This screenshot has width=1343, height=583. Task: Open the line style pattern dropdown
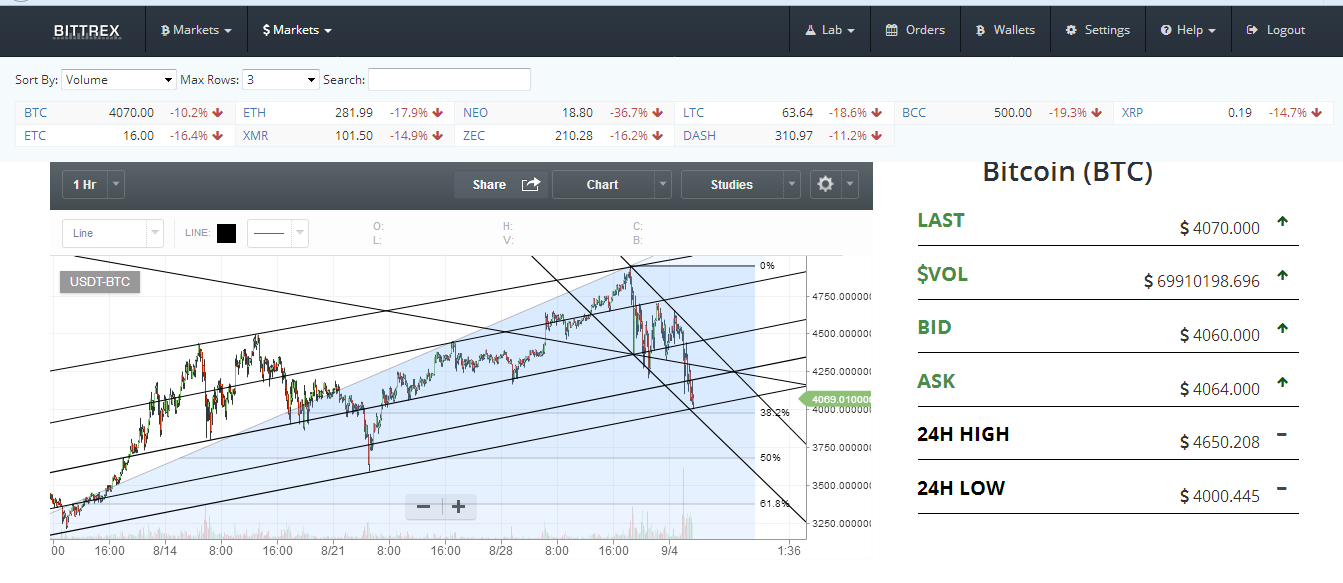[277, 233]
